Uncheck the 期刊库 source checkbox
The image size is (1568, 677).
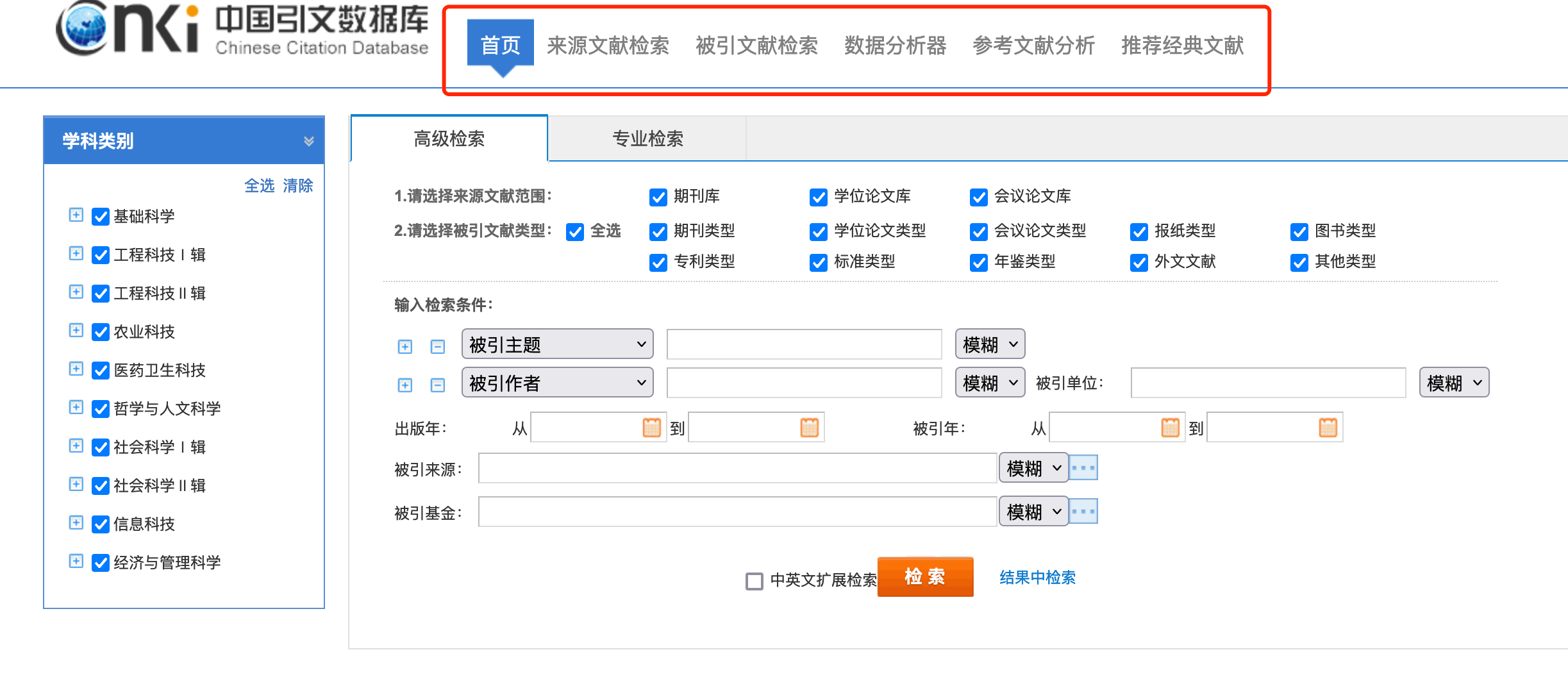658,197
